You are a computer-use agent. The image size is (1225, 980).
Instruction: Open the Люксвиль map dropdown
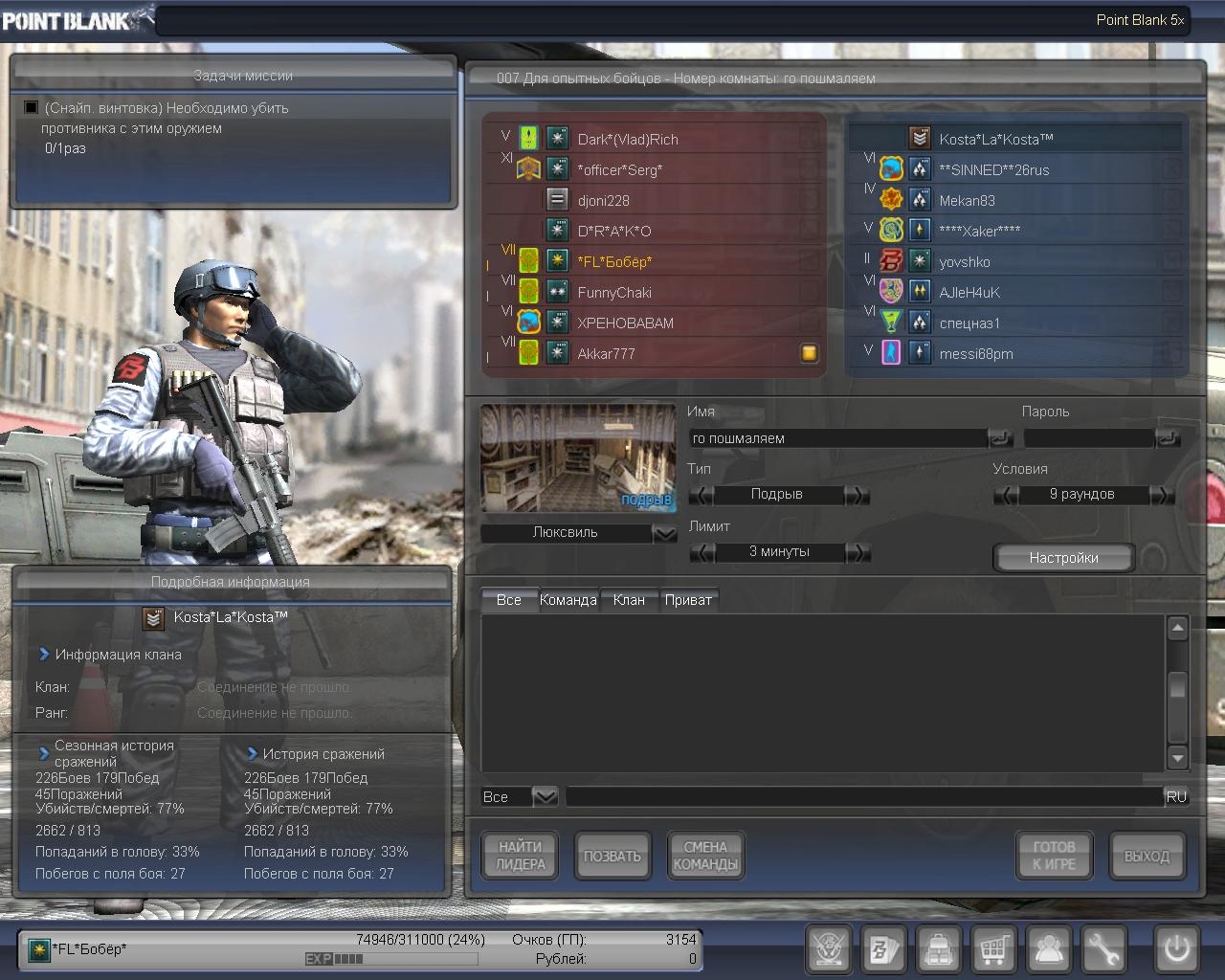click(x=664, y=533)
